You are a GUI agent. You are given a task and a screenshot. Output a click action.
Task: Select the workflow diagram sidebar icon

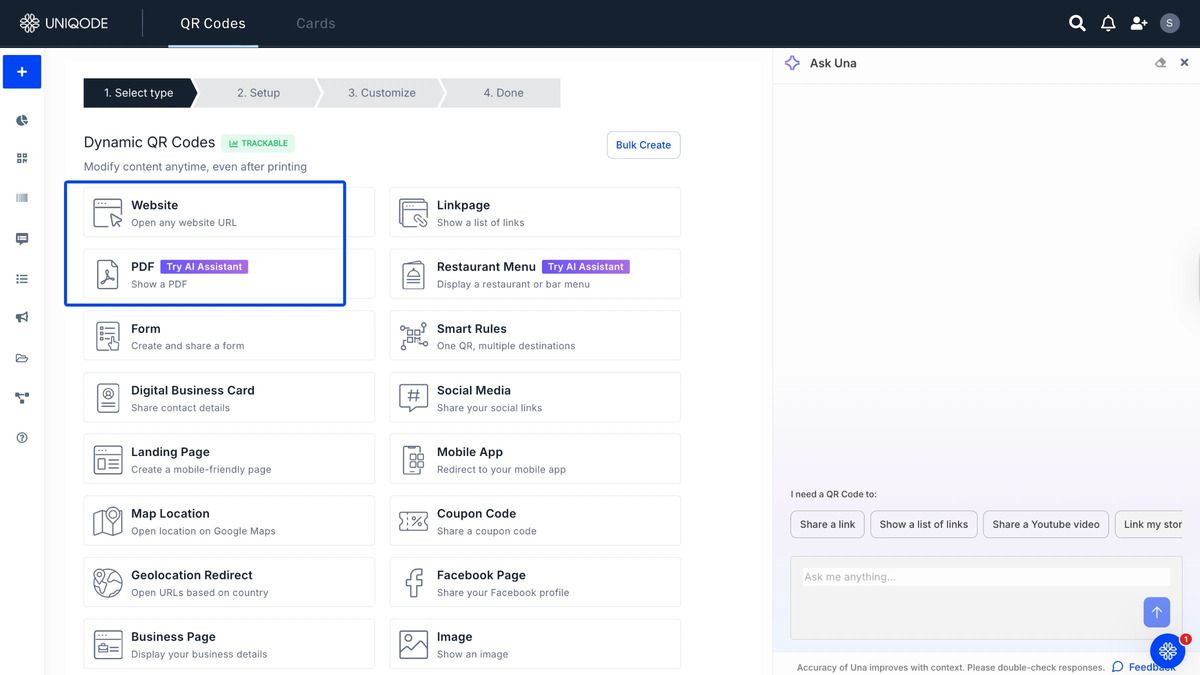22,398
